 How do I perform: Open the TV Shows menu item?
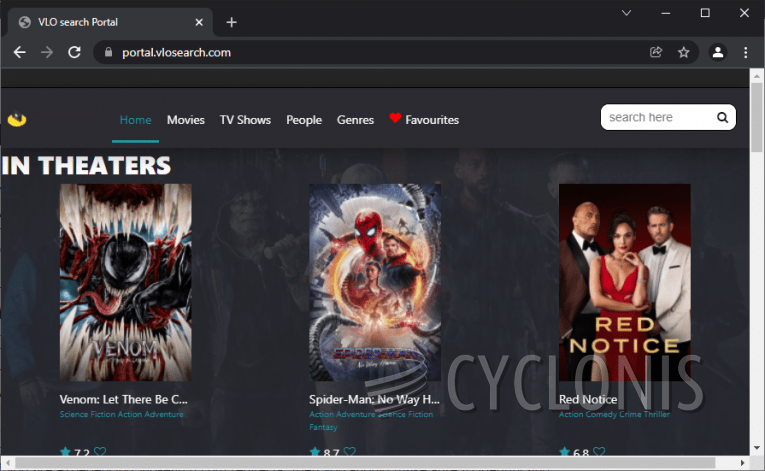click(x=245, y=120)
